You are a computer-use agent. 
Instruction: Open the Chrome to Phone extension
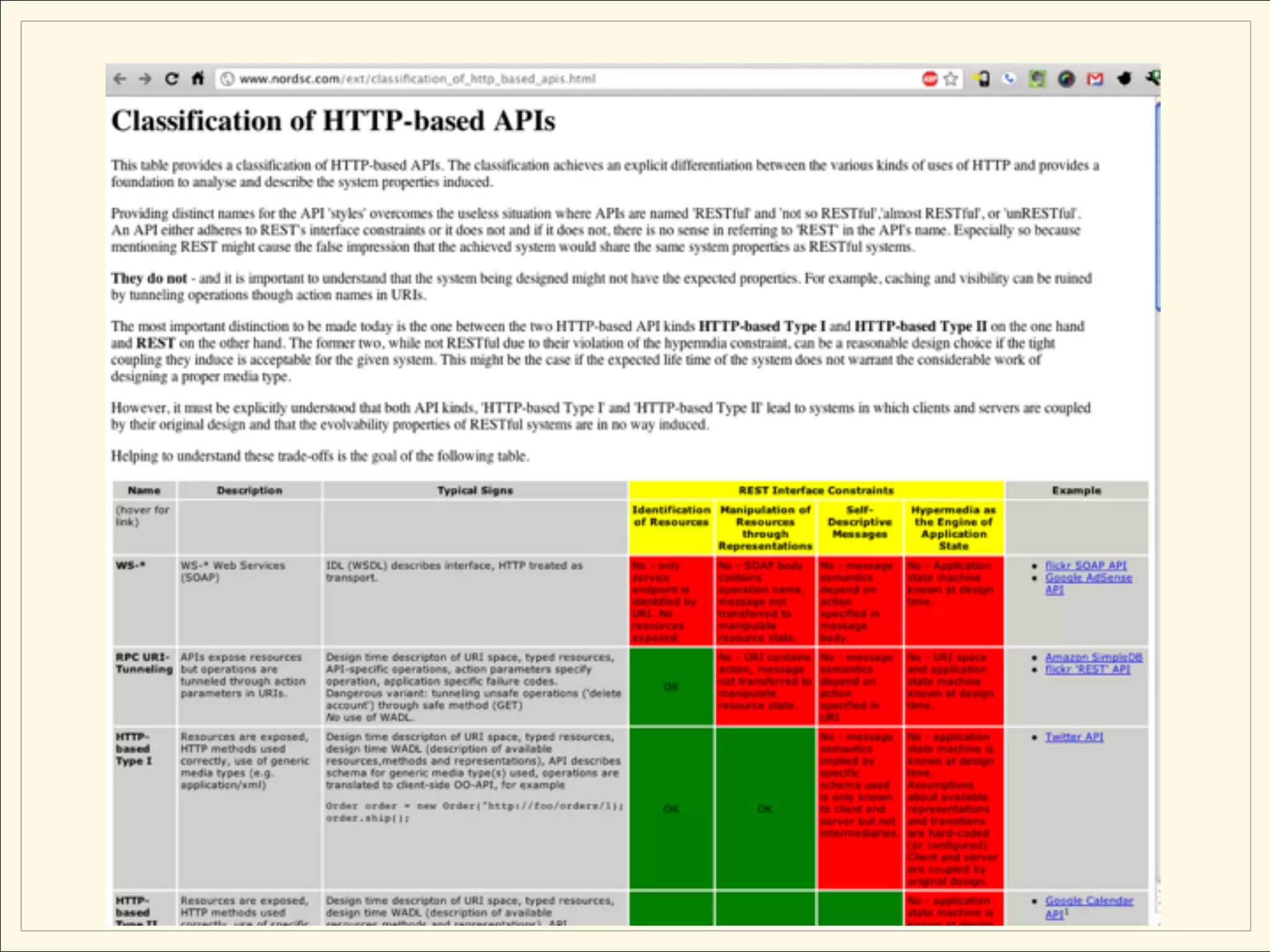(x=982, y=79)
